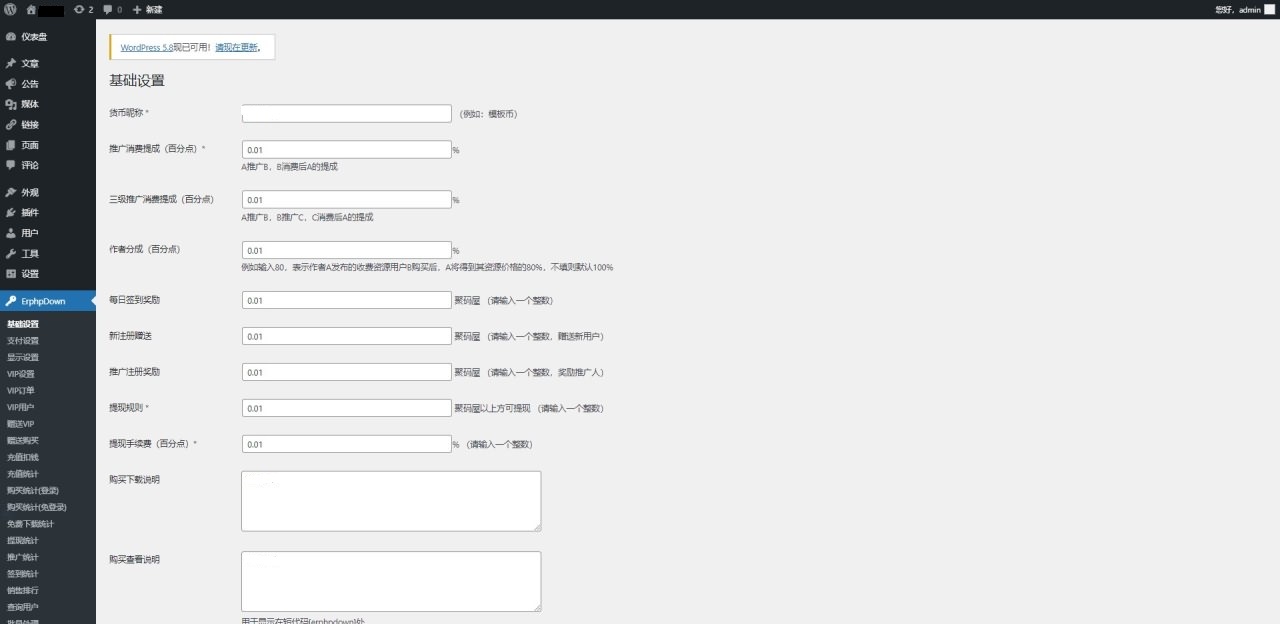Open 查询用户 submenu

(x=23, y=607)
